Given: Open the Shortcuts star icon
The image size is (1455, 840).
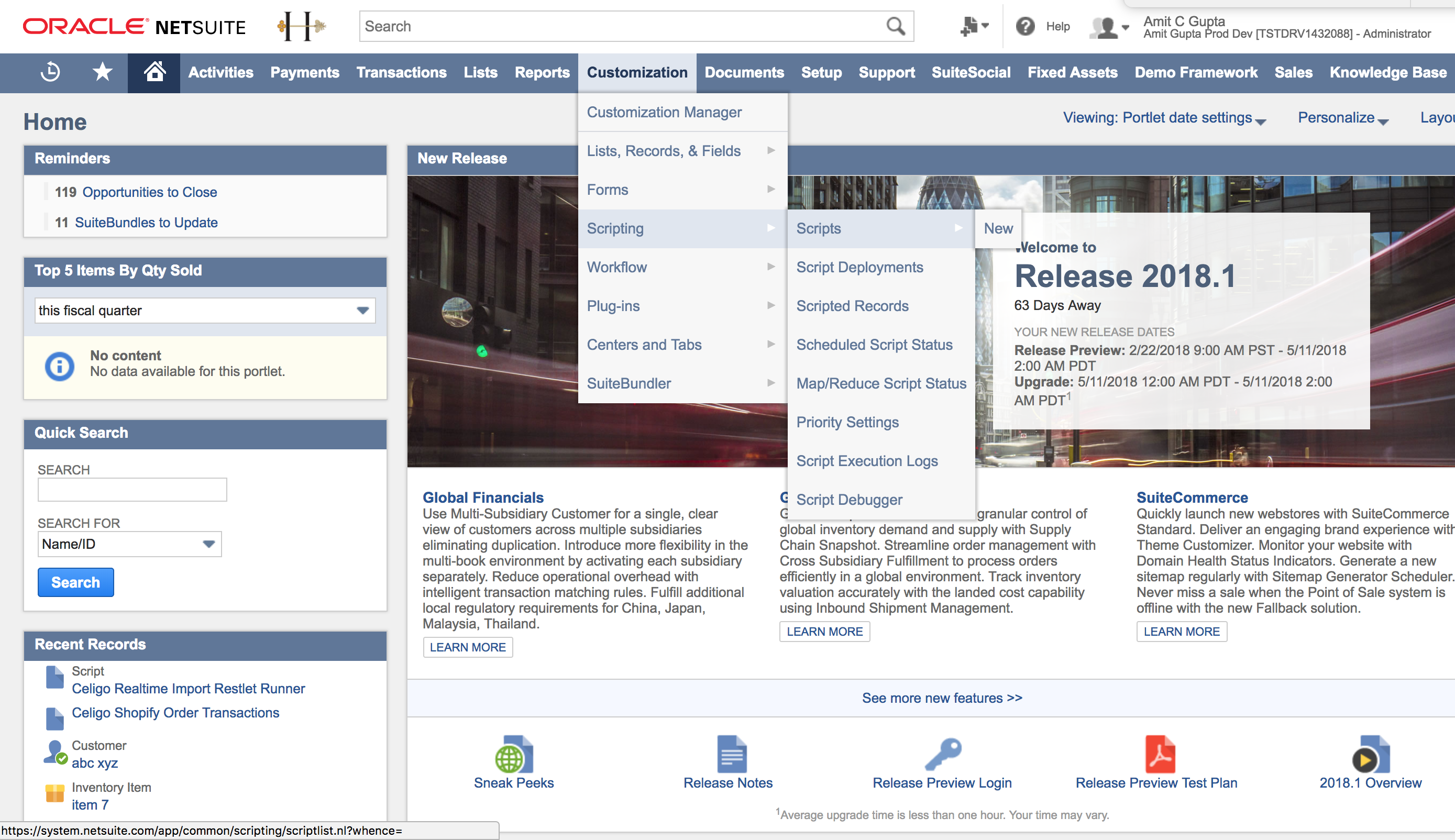Looking at the screenshot, I should 102,72.
